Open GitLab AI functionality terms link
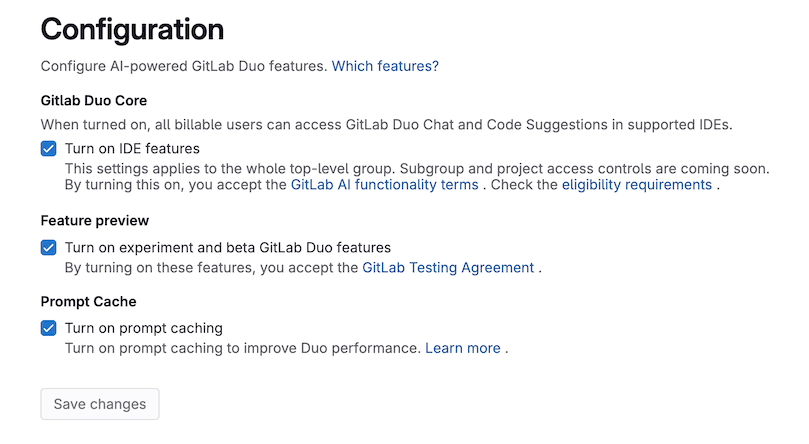Viewport: 809px width, 444px height. click(x=385, y=185)
